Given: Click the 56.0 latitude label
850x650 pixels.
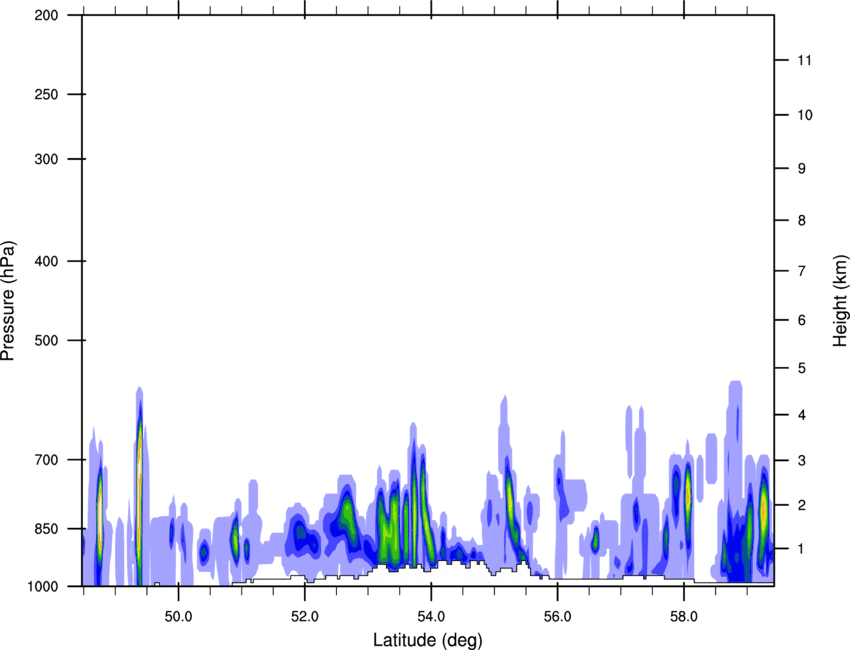Looking at the screenshot, I should pos(557,617).
